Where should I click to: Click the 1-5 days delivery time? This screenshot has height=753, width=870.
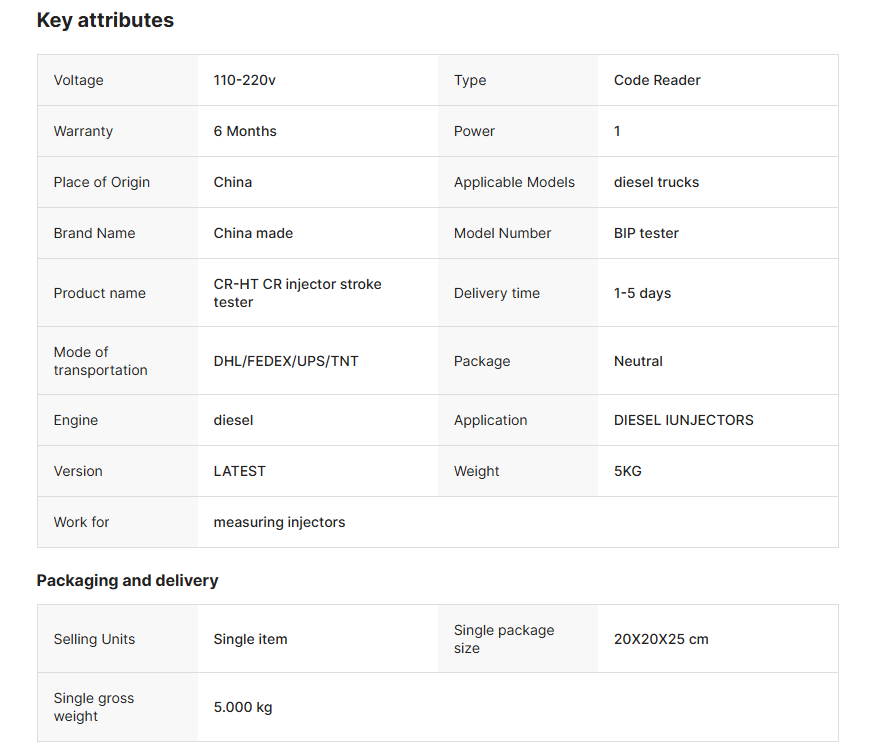pos(642,293)
